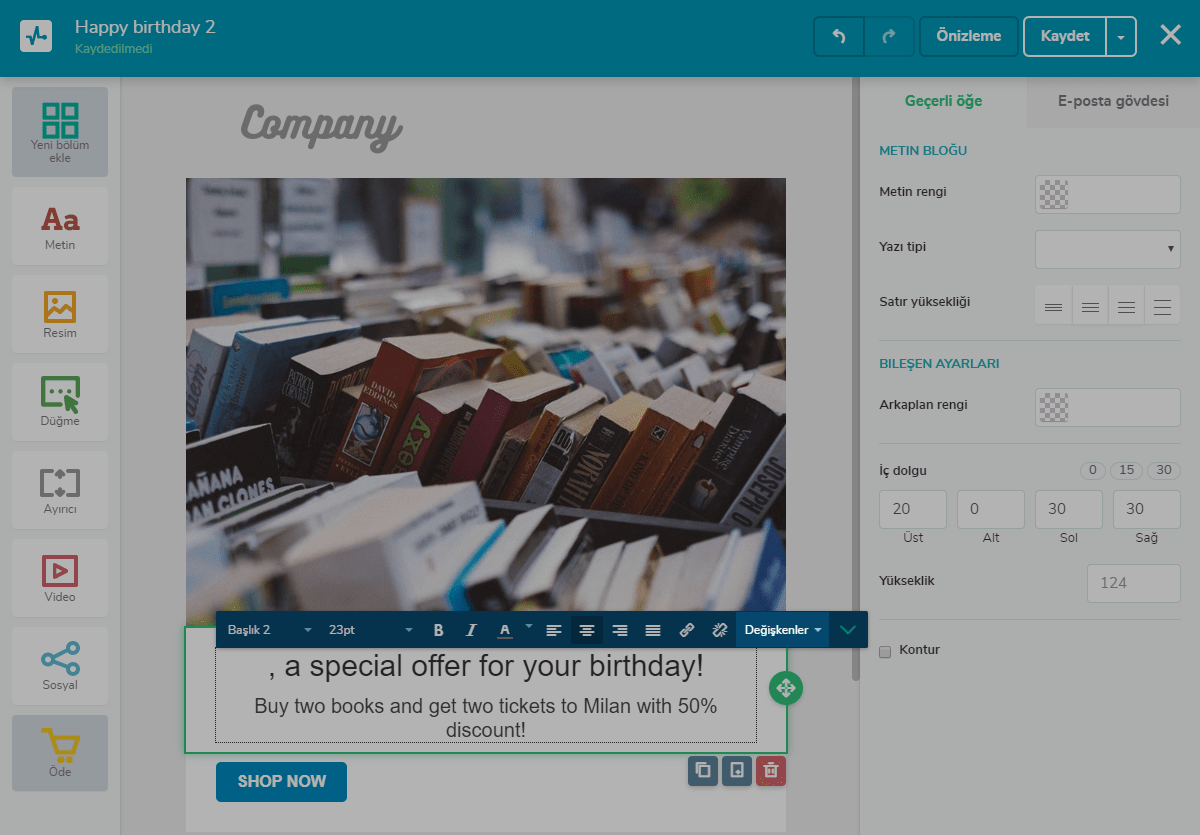
Task: Click the Önizleme preview button
Action: coord(968,36)
